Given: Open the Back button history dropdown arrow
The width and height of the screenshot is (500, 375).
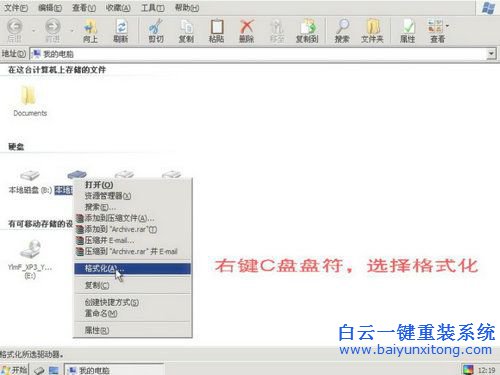Looking at the screenshot, I should (34, 31).
